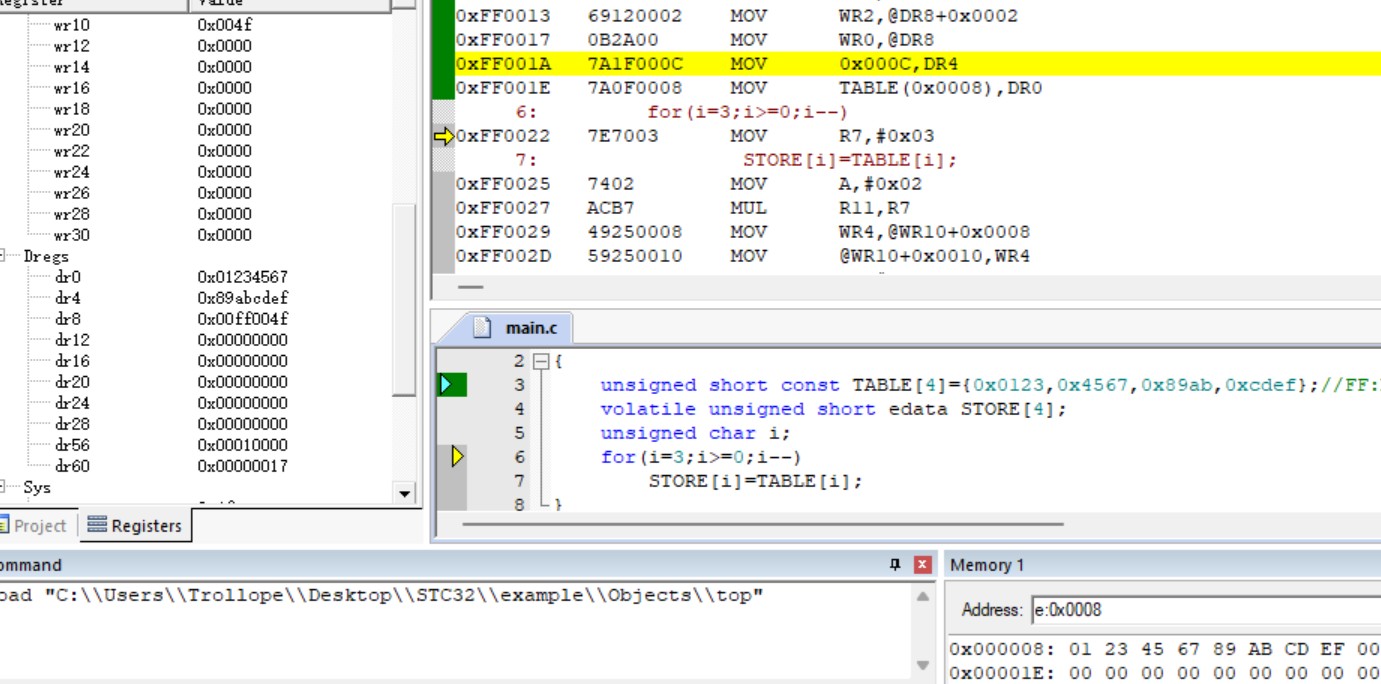1381x684 pixels.
Task: Click the disassembly source line 7 STORE text
Action: point(850,160)
